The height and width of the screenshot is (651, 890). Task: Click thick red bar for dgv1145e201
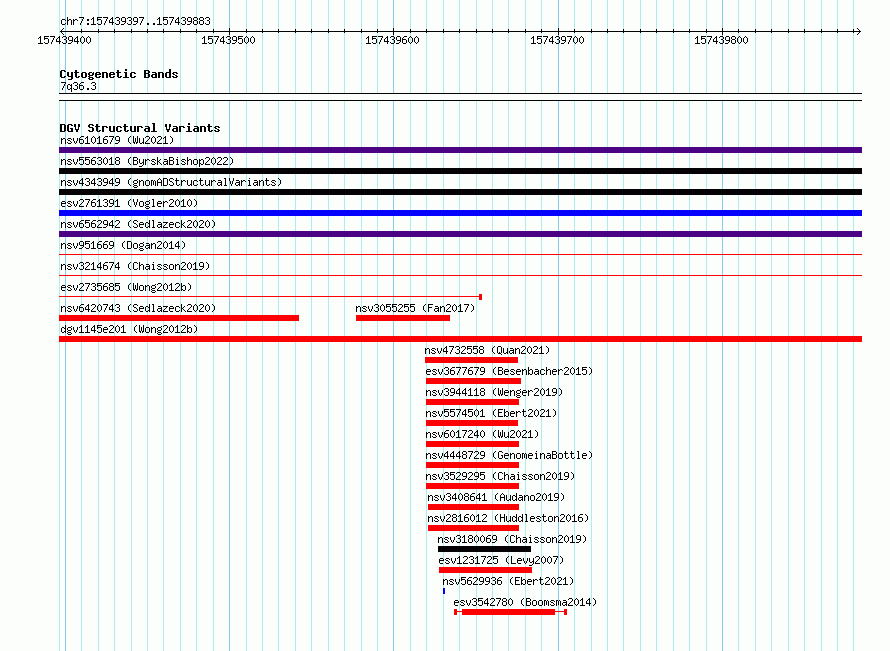(x=460, y=339)
